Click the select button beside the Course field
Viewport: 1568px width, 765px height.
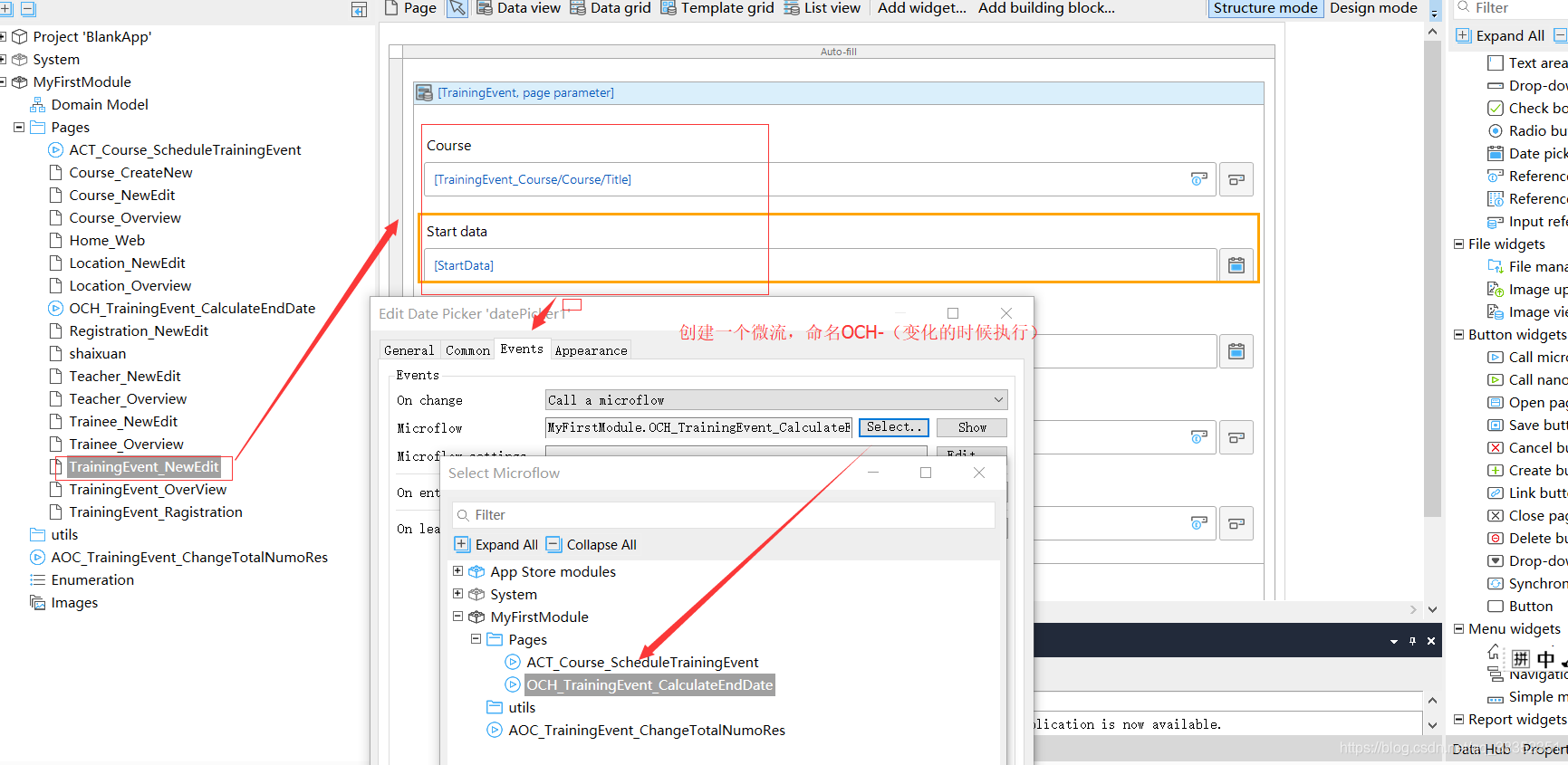(x=1236, y=179)
